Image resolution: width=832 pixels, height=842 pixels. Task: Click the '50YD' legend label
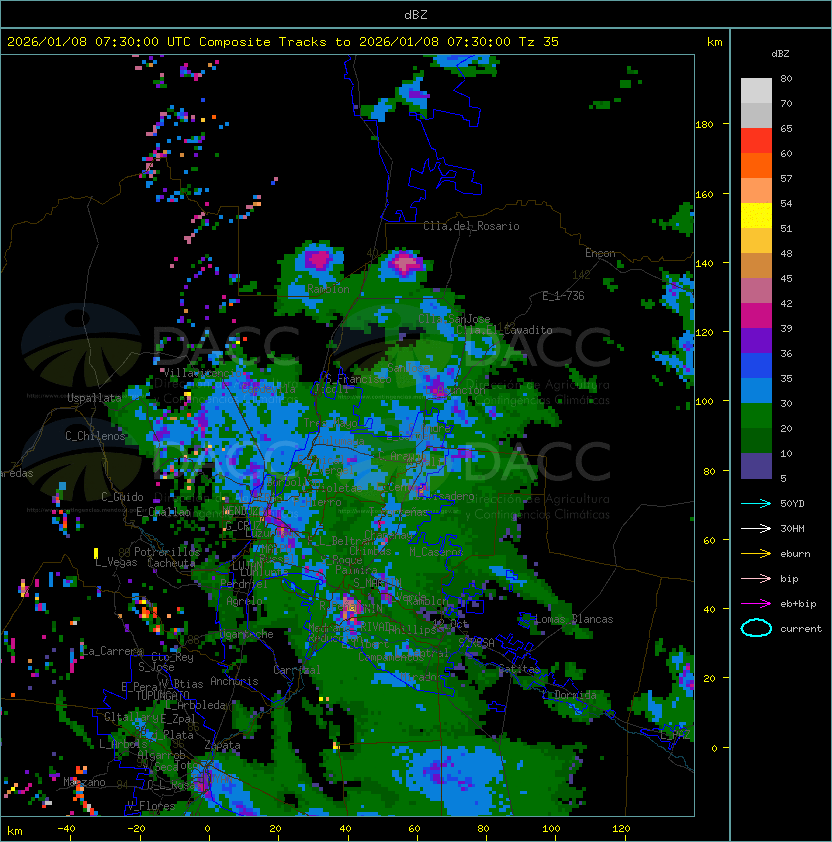(x=792, y=504)
